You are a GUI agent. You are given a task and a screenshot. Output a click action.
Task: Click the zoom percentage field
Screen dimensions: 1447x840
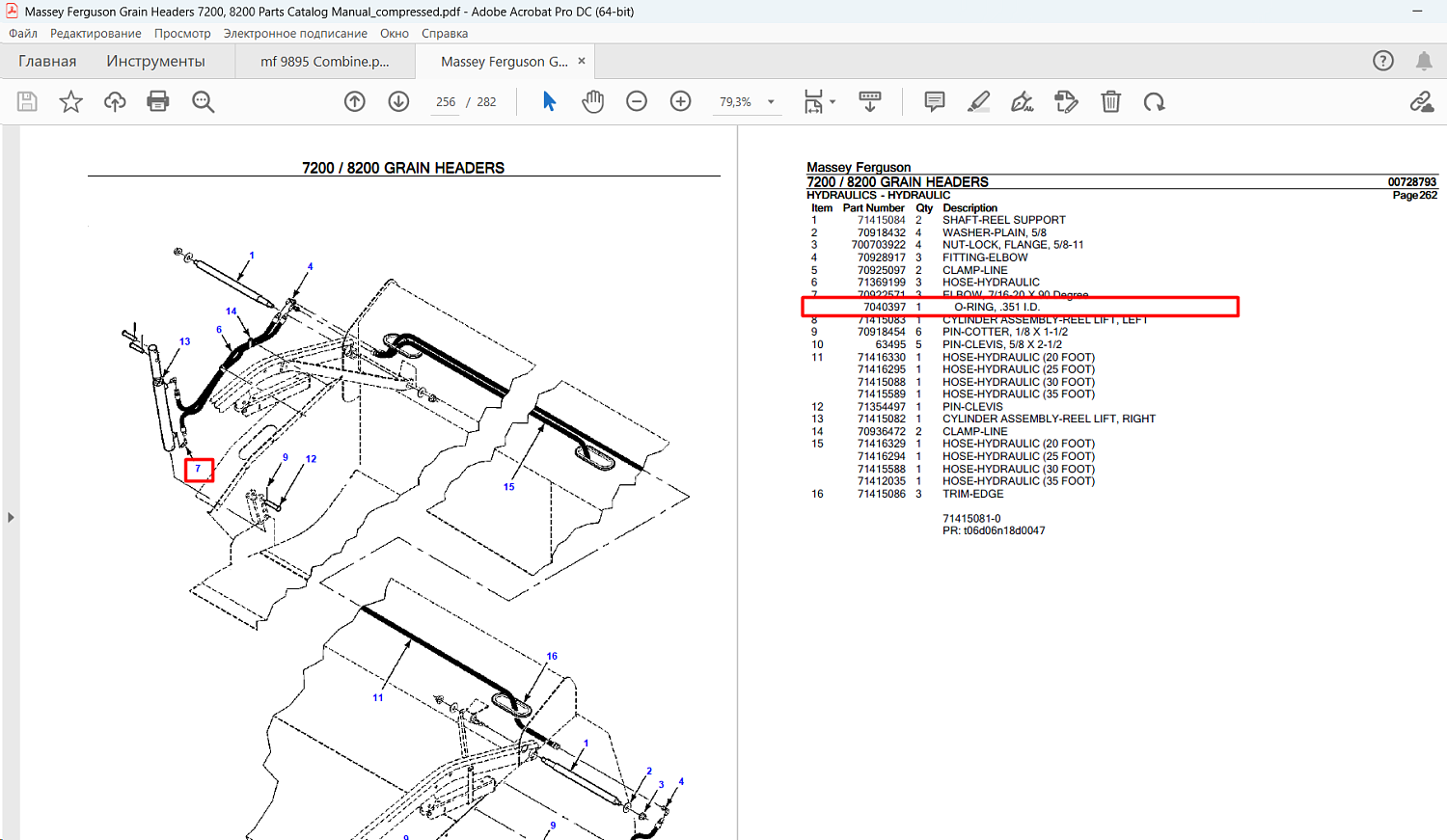(x=736, y=101)
